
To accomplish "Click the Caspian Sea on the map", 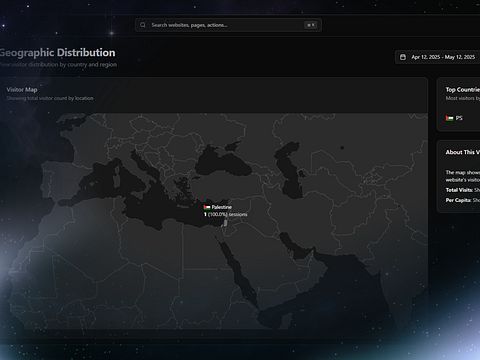I will point(289,169).
